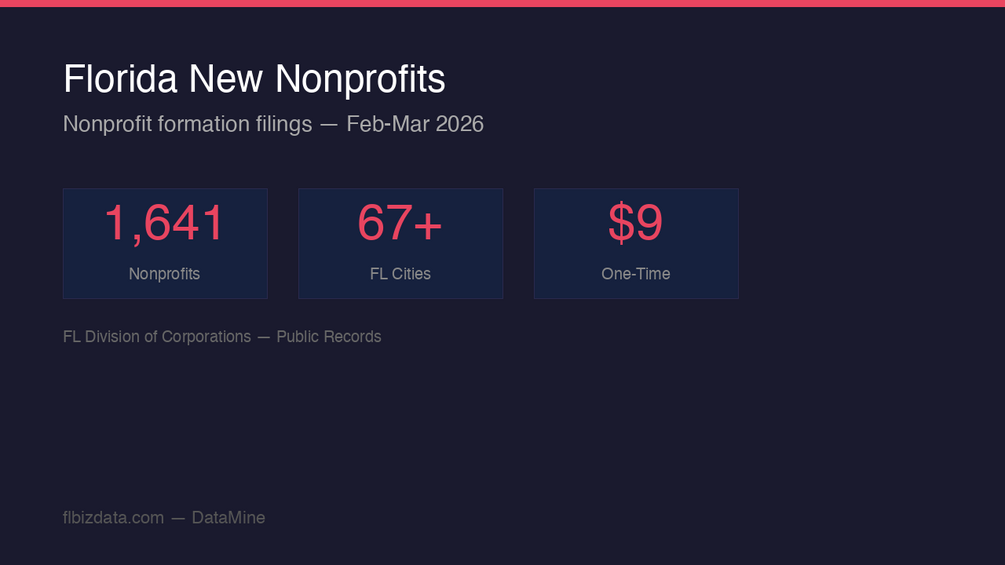Click the Nonprofit formation filings subtitle
This screenshot has width=1005, height=565.
(273, 124)
